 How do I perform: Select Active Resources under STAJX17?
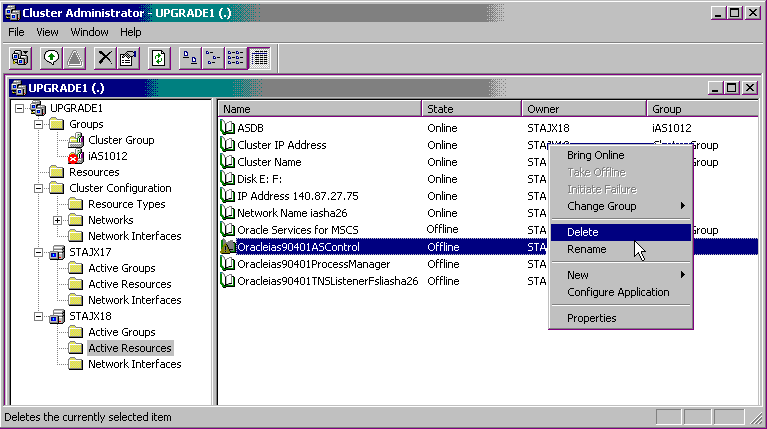coord(130,284)
